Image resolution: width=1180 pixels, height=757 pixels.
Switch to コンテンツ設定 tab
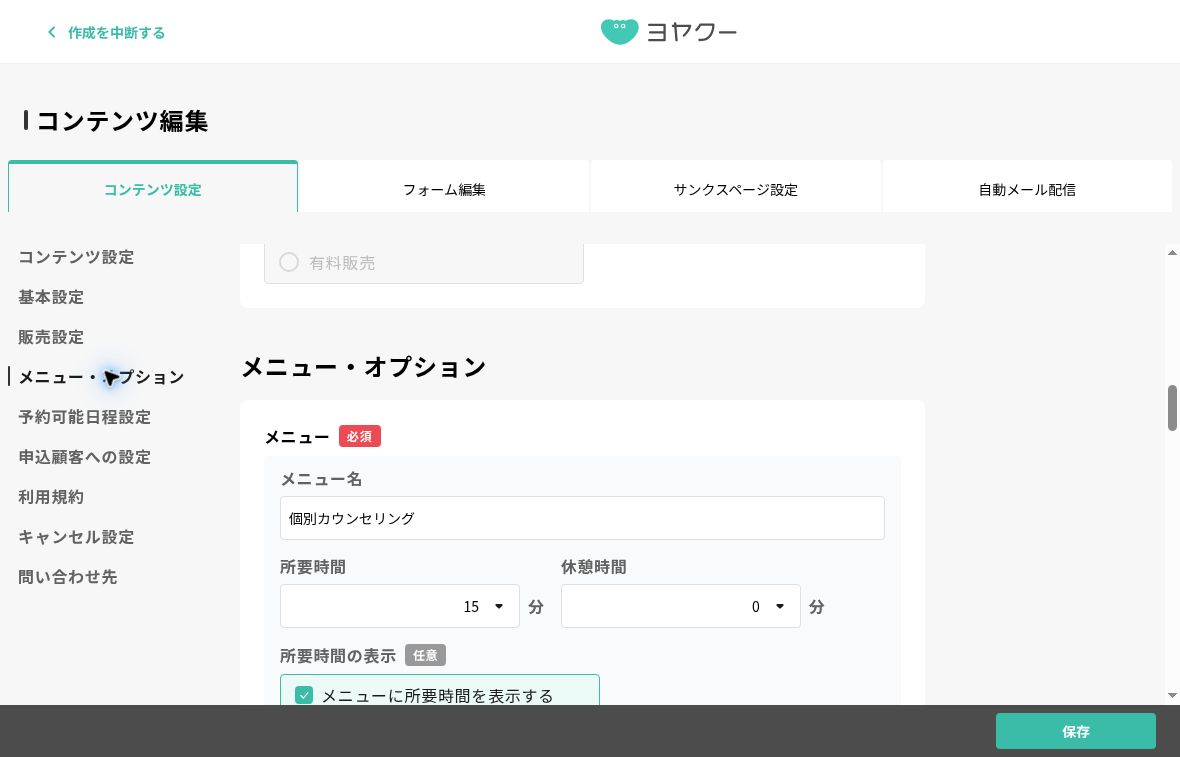(x=153, y=189)
